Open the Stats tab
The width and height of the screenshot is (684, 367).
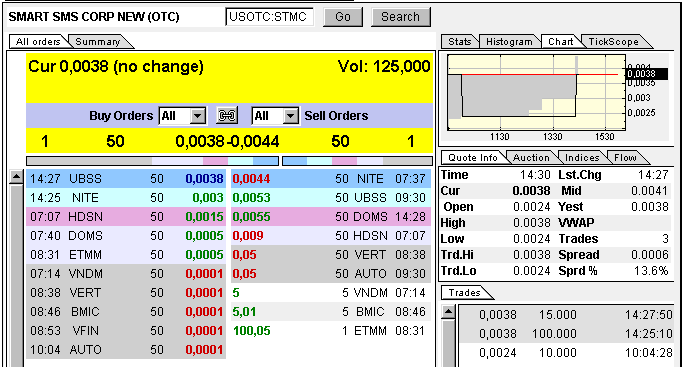pos(459,41)
